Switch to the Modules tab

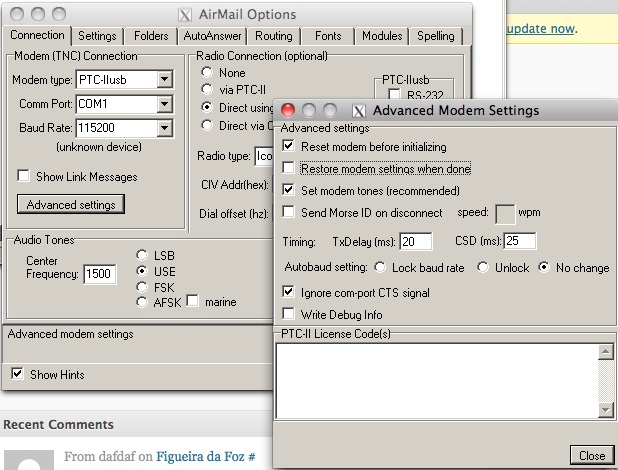tap(382, 36)
